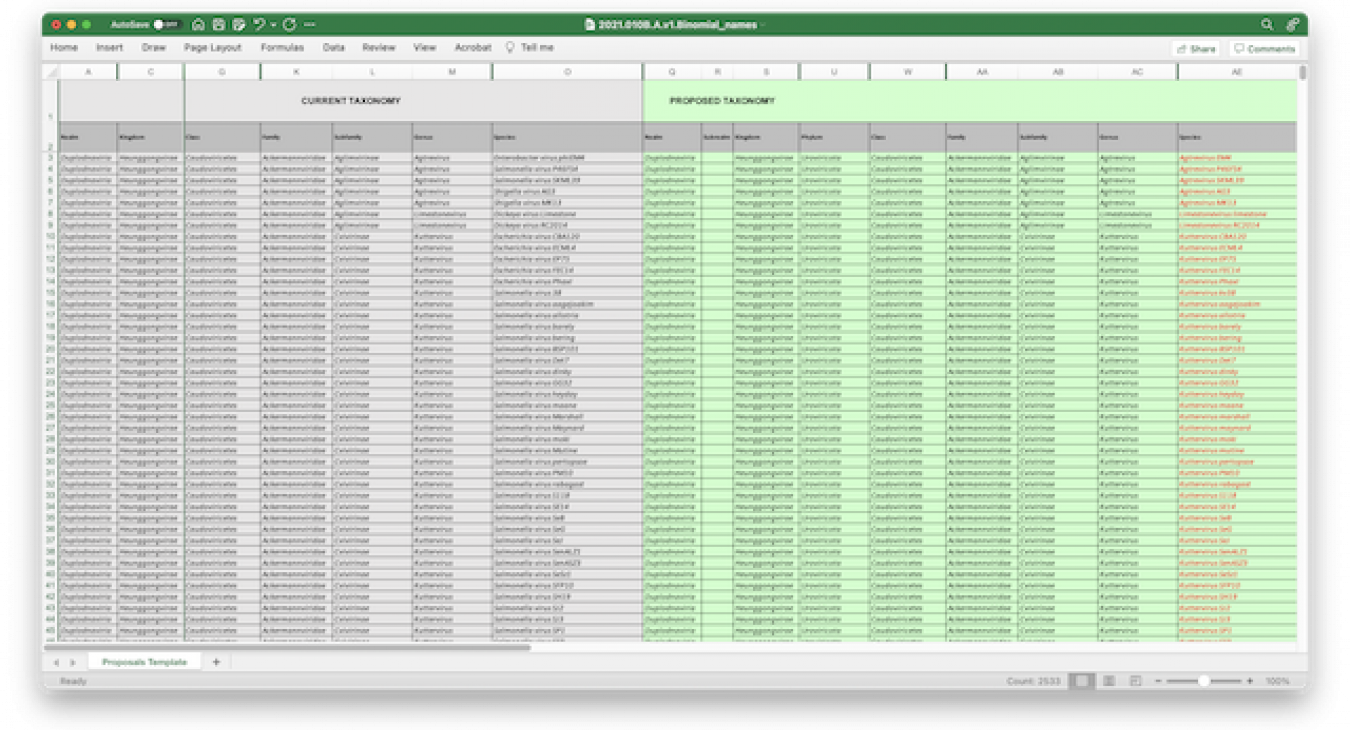The width and height of the screenshot is (1350, 730).
Task: Click the Redo icon in title bar
Action: (290, 24)
